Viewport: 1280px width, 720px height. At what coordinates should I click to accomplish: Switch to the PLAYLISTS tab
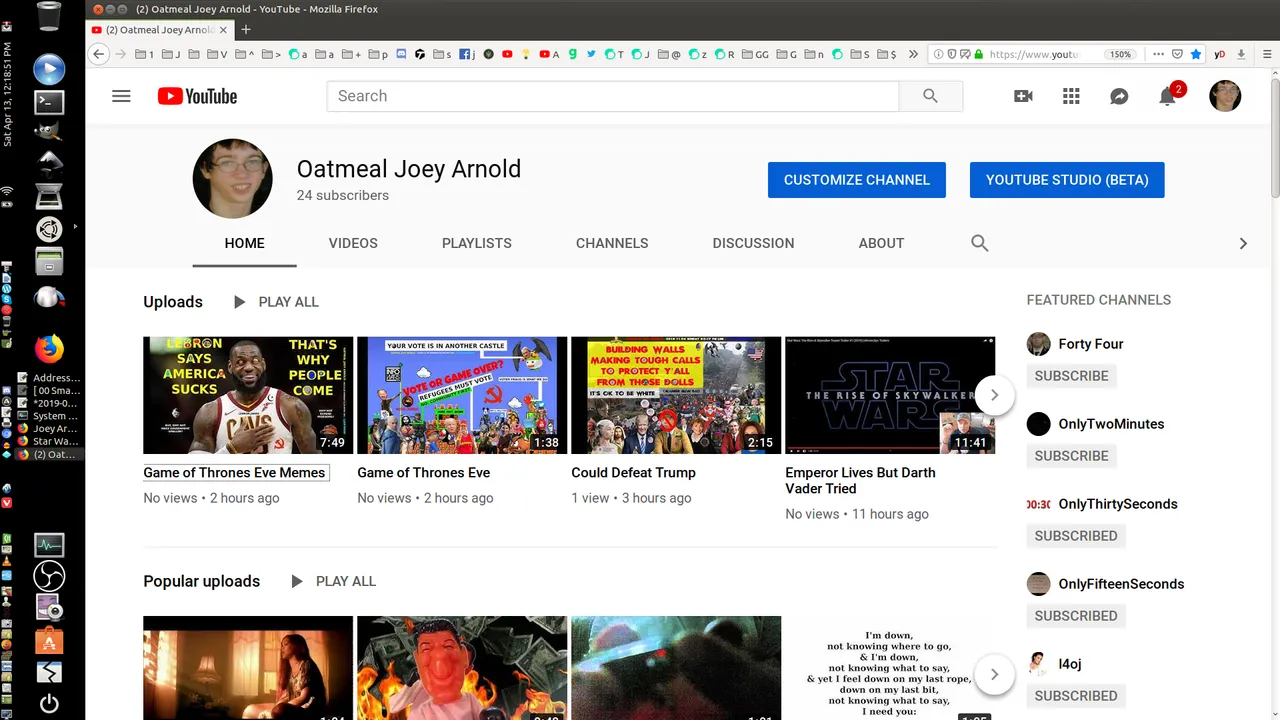click(x=477, y=243)
